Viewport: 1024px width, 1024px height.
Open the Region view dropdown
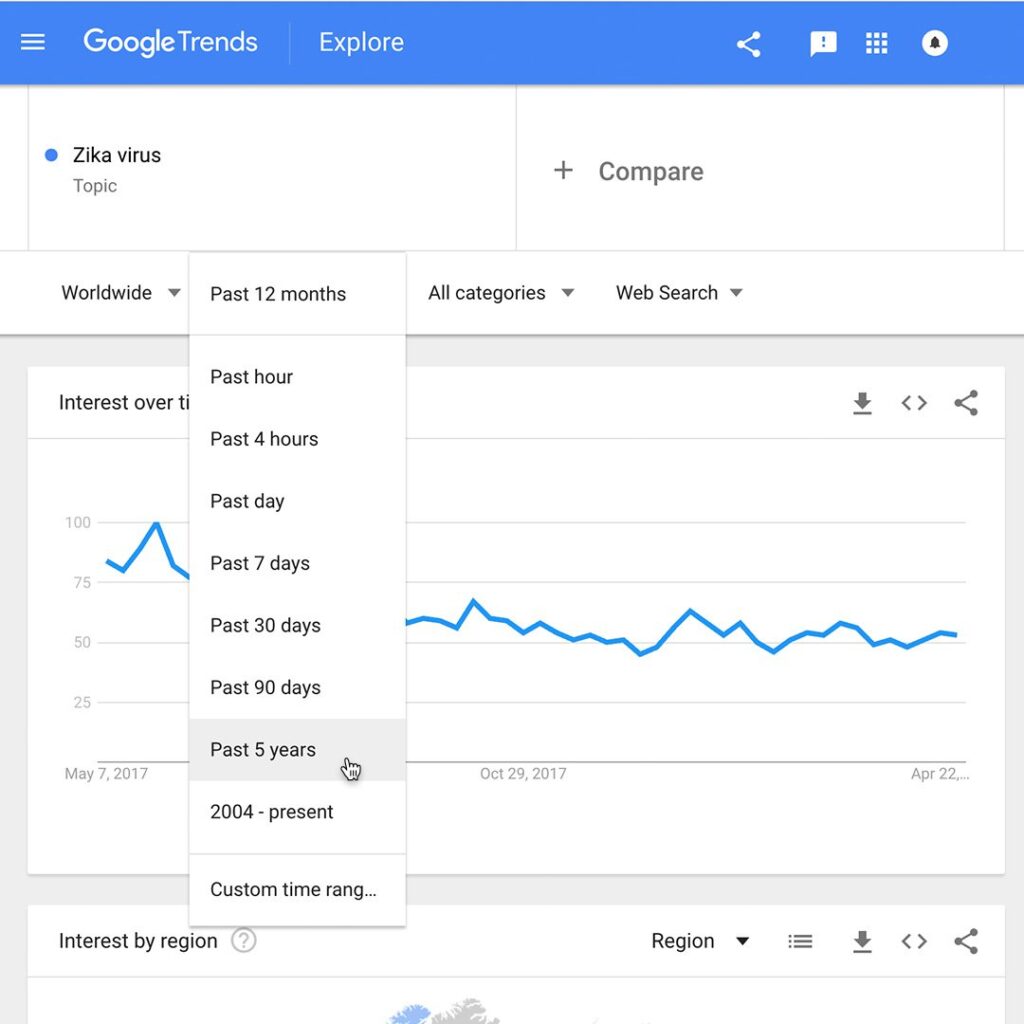700,941
